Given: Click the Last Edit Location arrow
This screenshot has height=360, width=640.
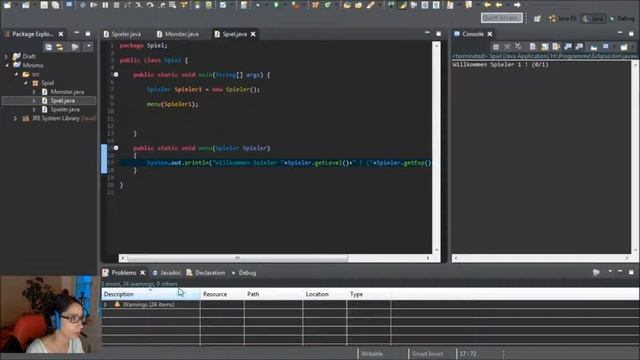Looking at the screenshot, I should [x=487, y=5].
